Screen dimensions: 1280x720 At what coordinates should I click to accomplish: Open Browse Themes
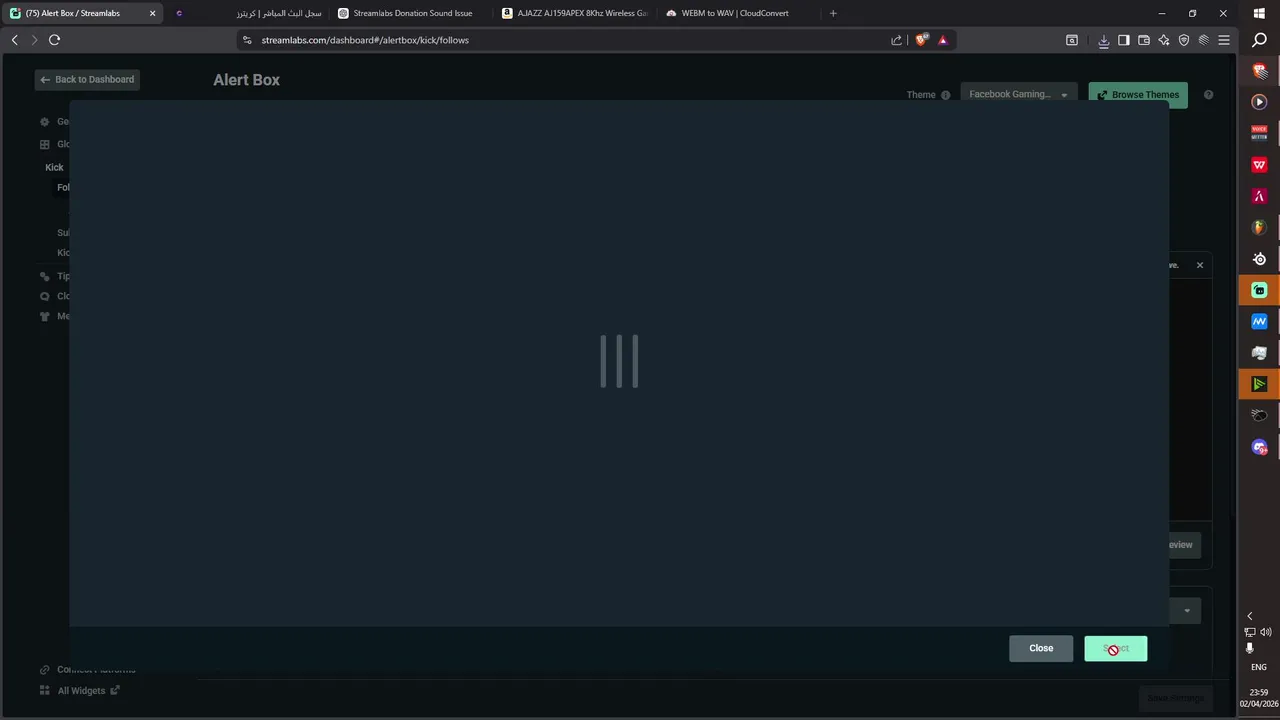click(x=1138, y=95)
